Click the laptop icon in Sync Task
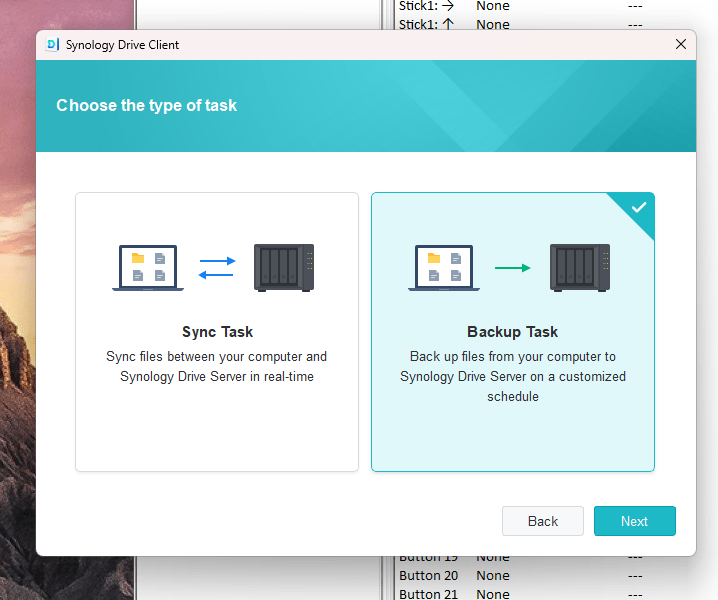This screenshot has height=600, width=718. (148, 268)
